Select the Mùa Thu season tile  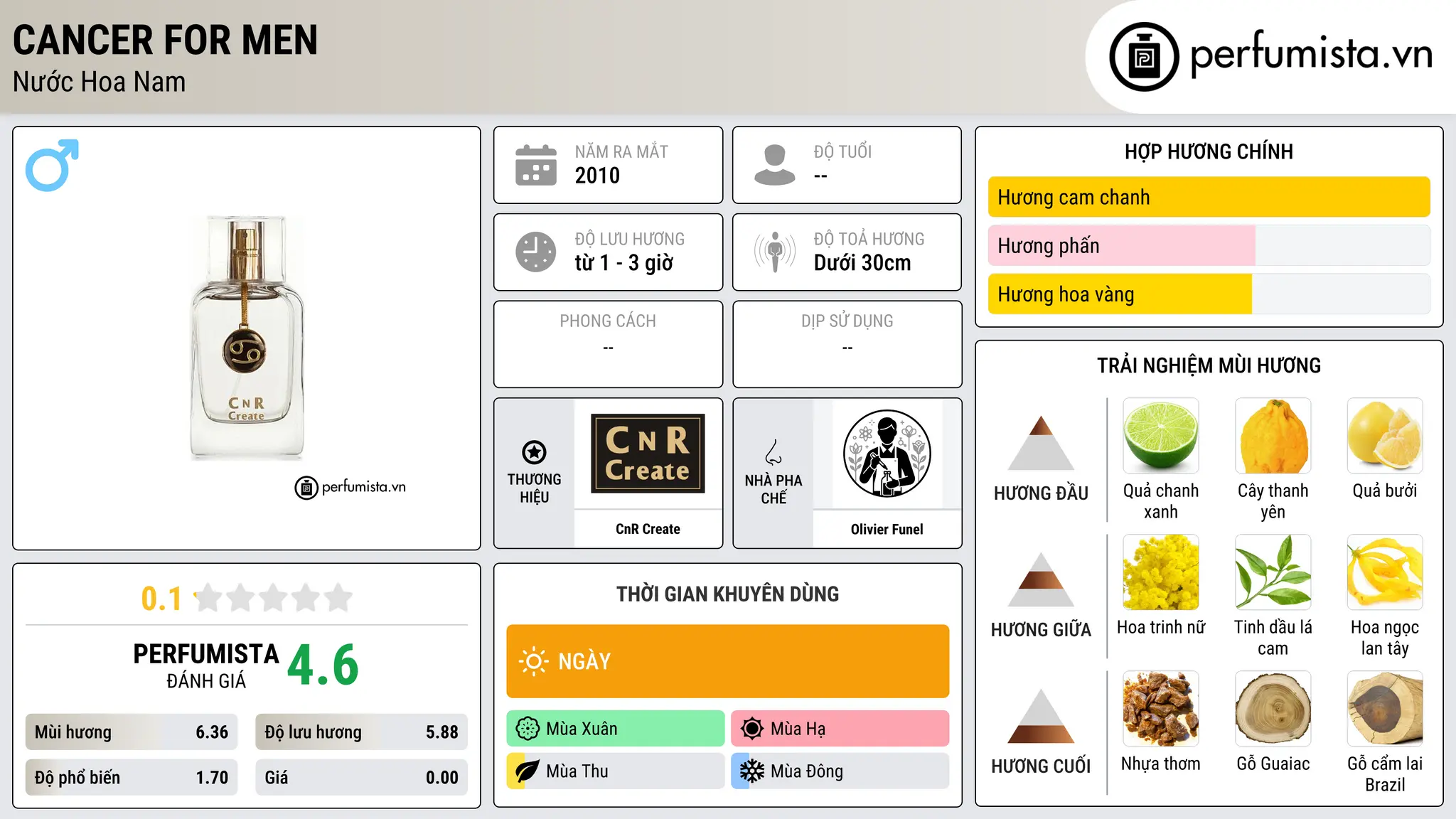pos(616,771)
